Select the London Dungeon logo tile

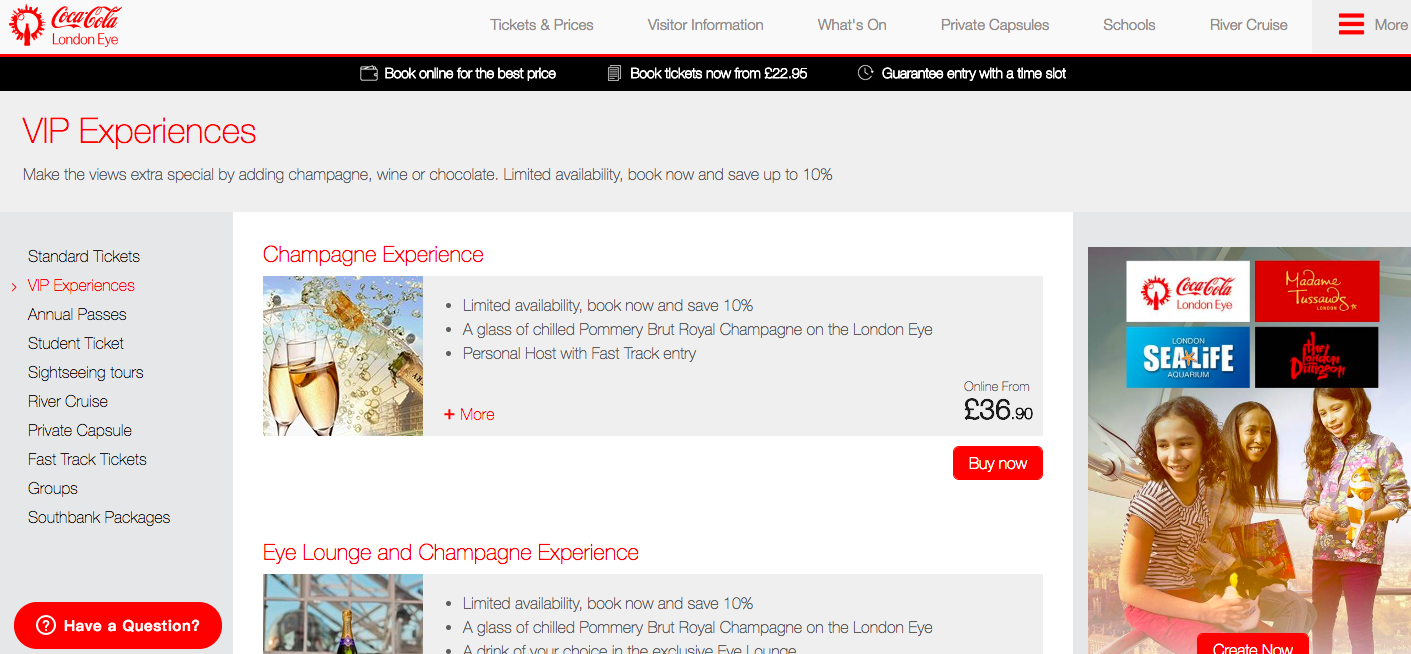click(1316, 357)
